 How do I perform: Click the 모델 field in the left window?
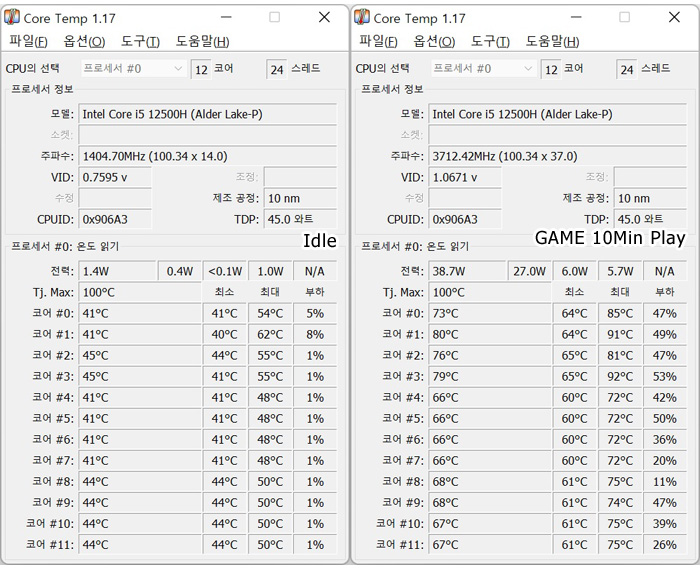(x=207, y=114)
